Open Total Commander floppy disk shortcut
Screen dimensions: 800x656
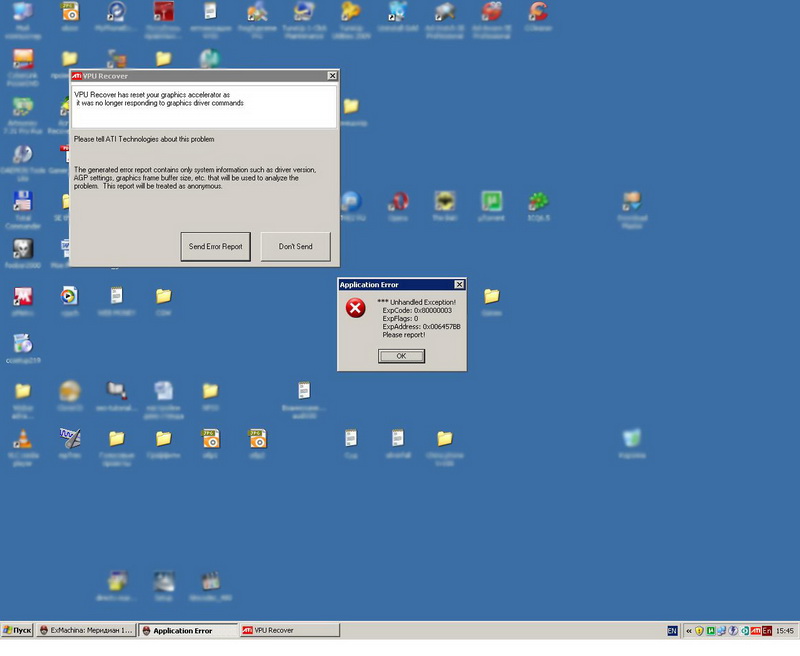point(22,203)
